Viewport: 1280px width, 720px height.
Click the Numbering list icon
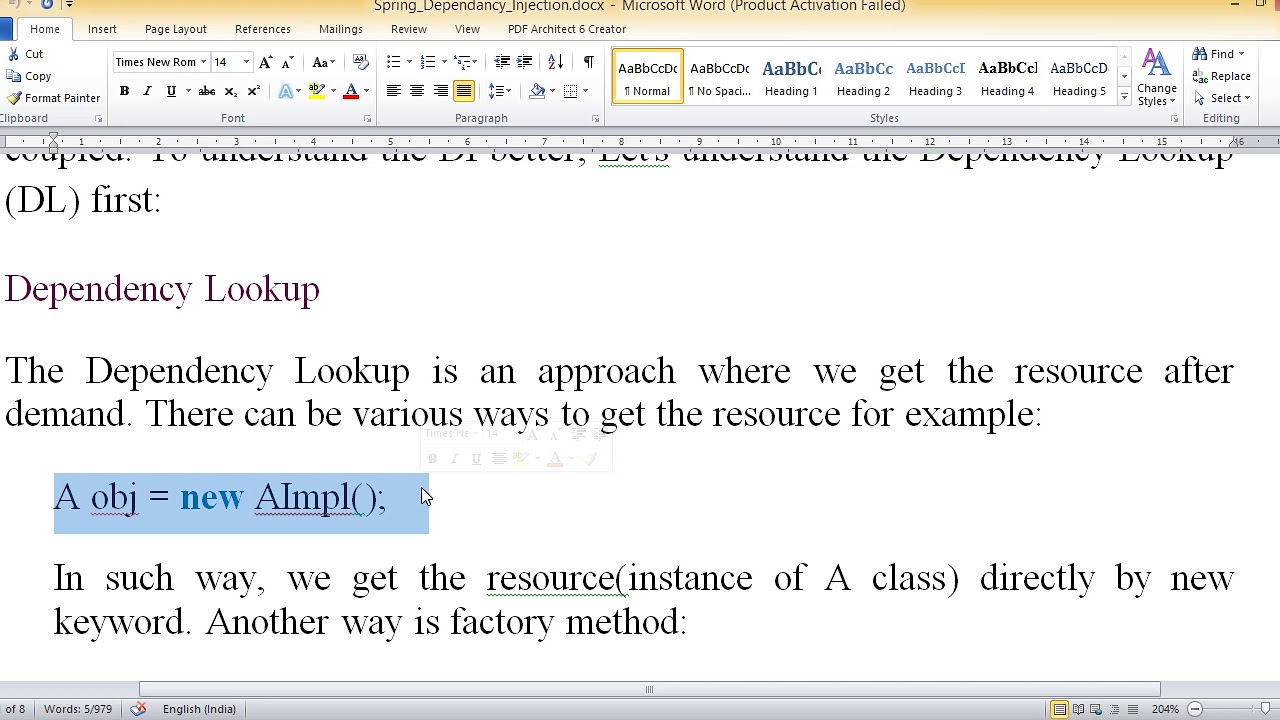point(427,62)
